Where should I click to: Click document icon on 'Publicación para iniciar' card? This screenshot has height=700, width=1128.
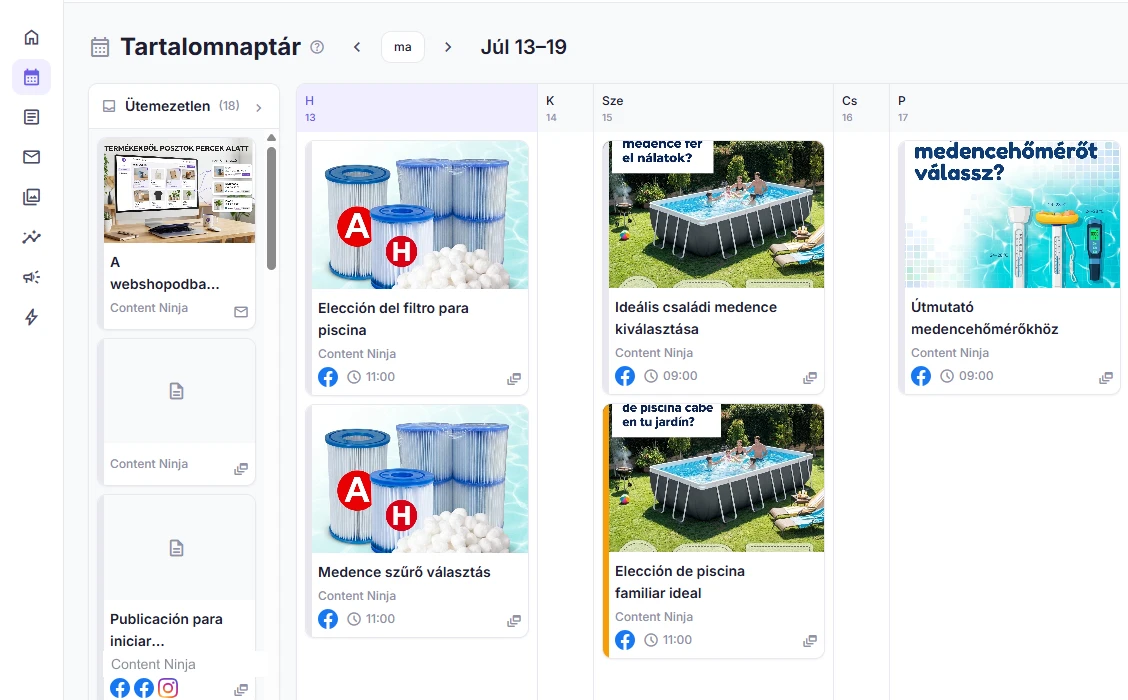176,548
